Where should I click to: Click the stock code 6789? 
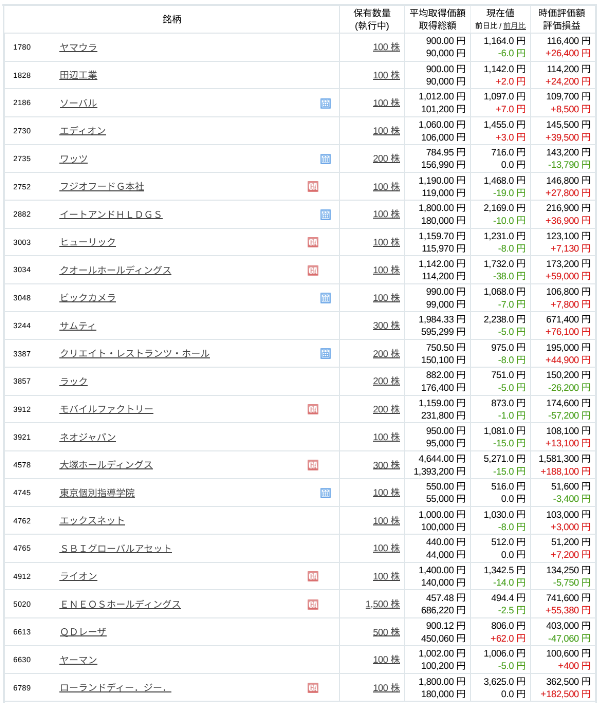pos(22,688)
